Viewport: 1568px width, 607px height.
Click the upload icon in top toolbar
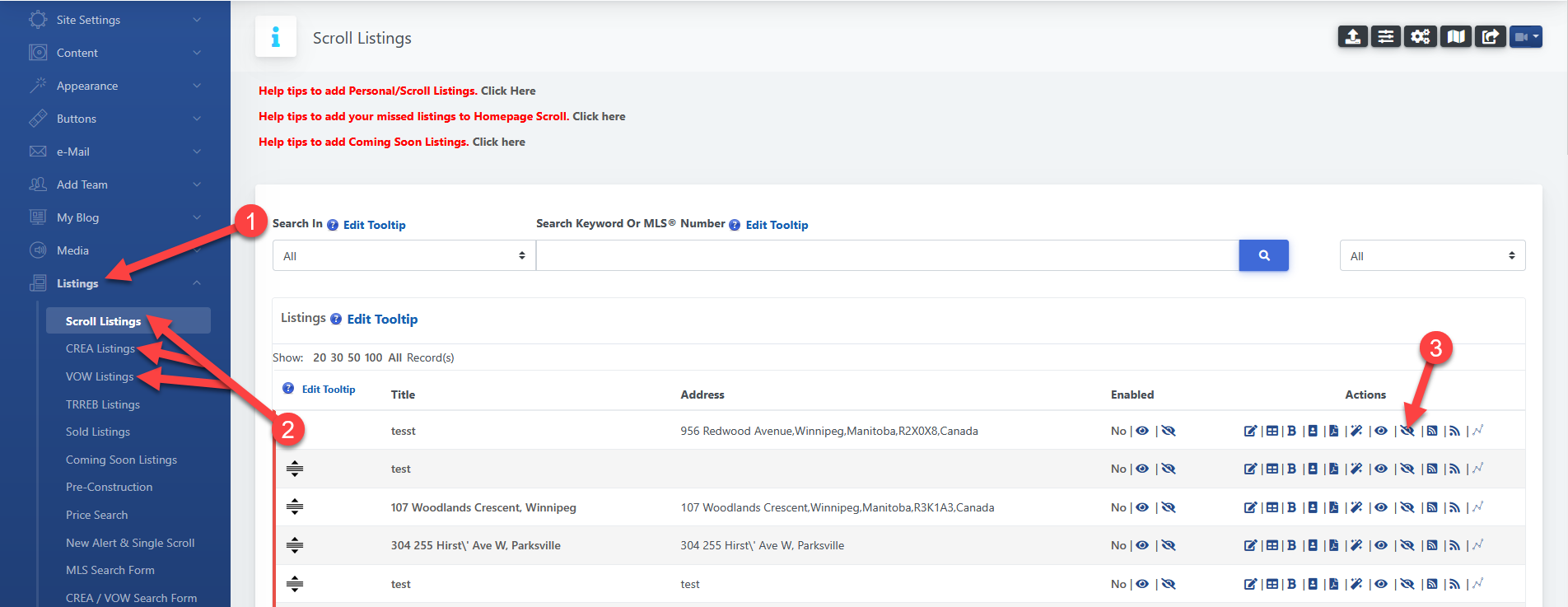click(1352, 37)
